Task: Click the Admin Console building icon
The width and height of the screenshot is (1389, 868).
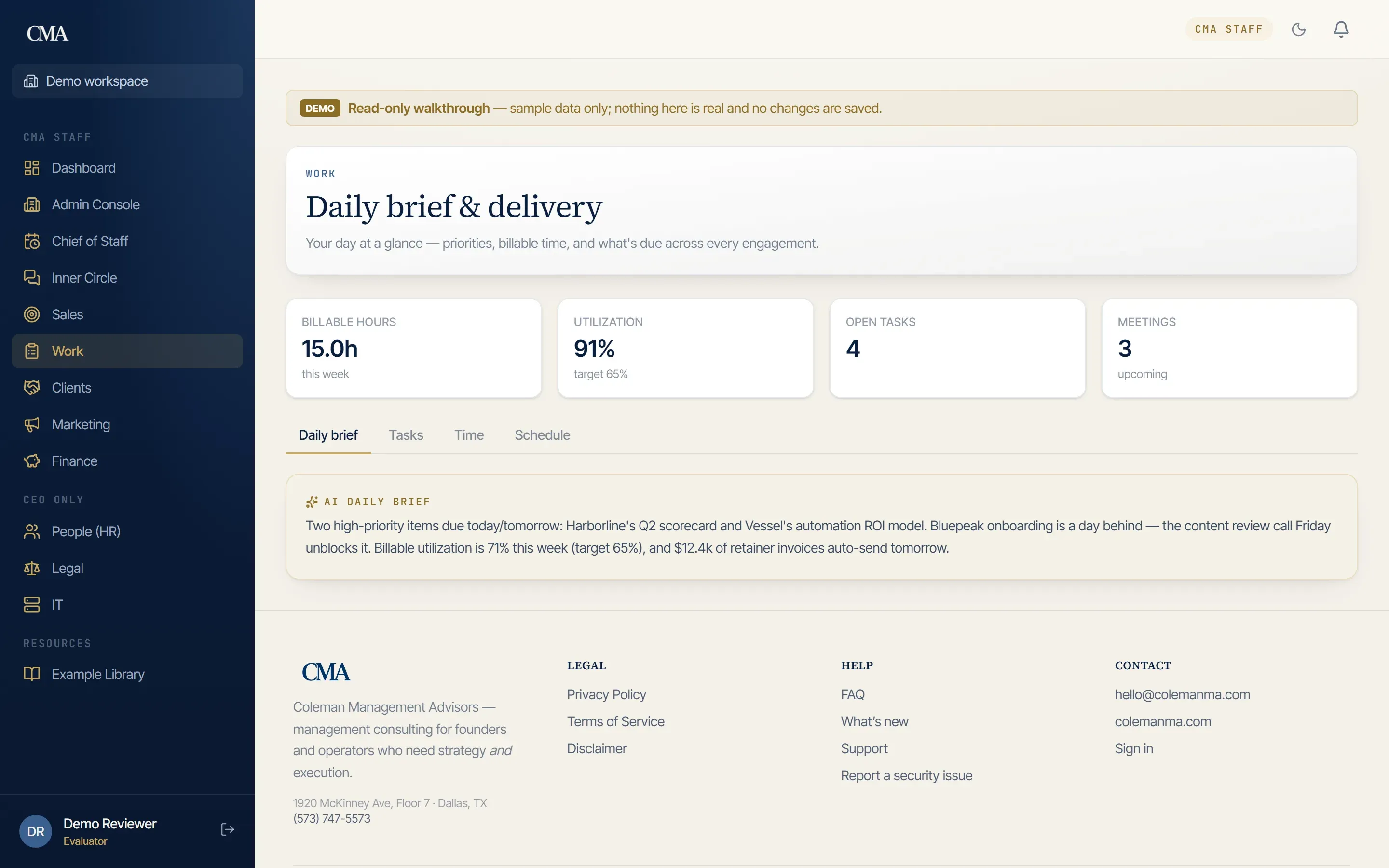Action: (x=31, y=204)
